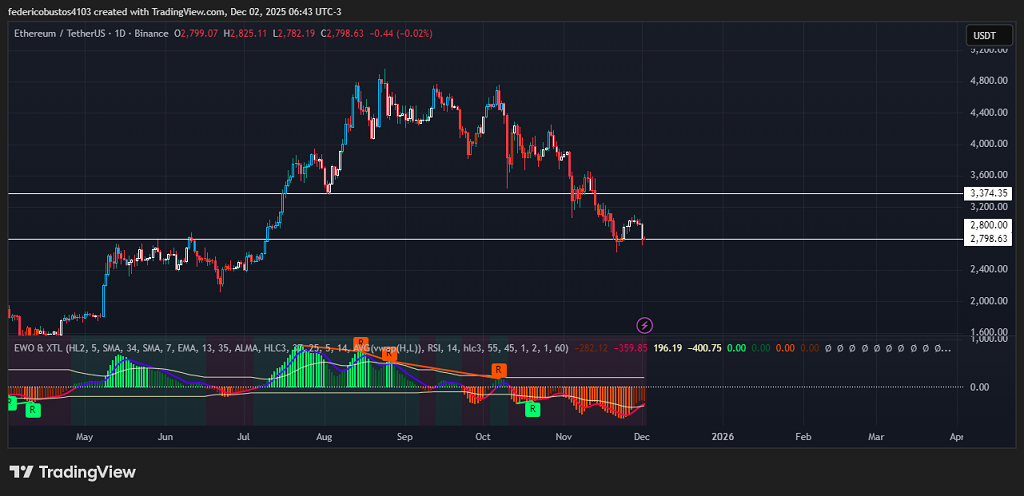
Task: Select the 3,374.35 price label
Action: click(x=988, y=193)
